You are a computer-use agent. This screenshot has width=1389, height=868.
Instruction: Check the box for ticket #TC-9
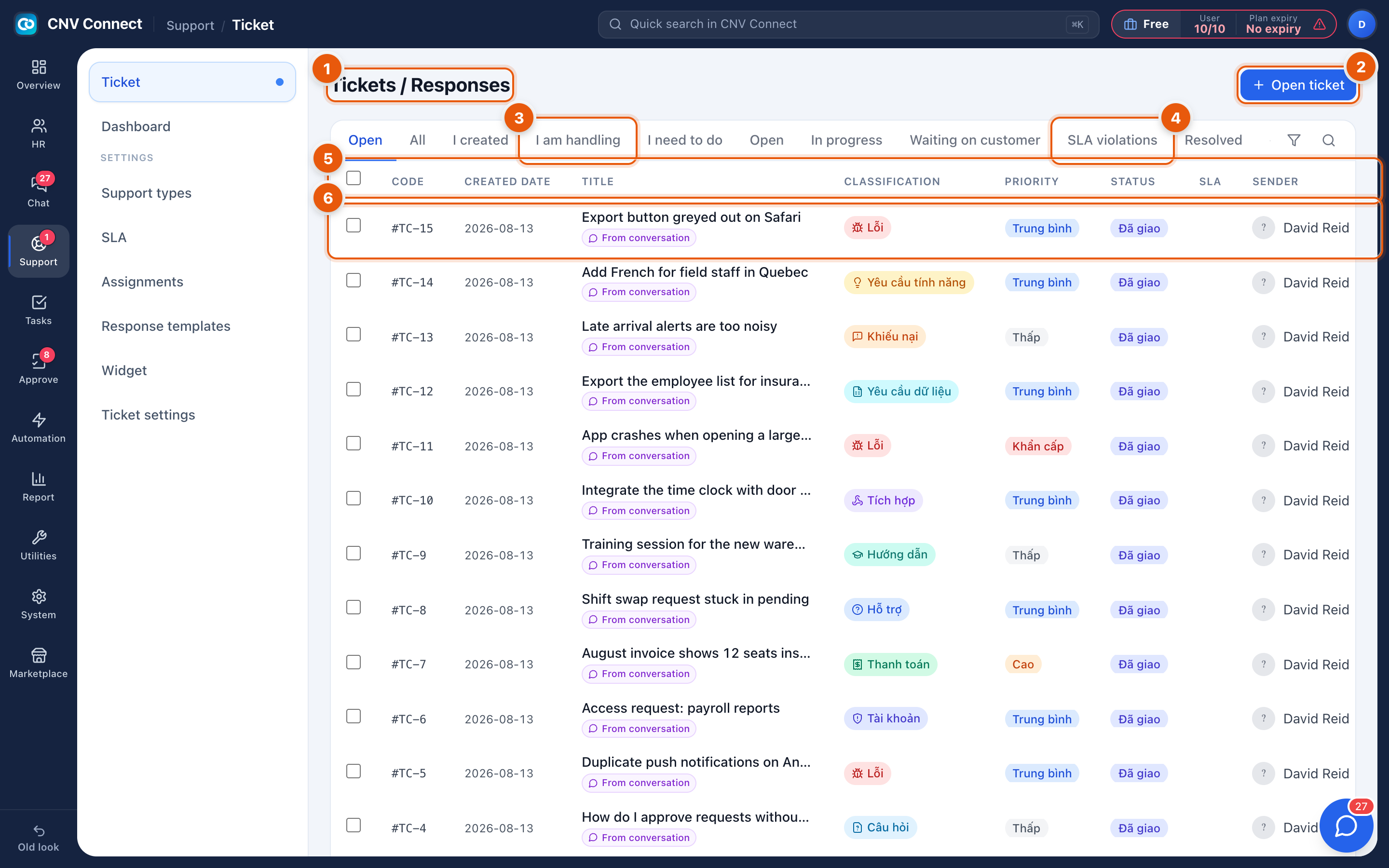[x=354, y=553]
